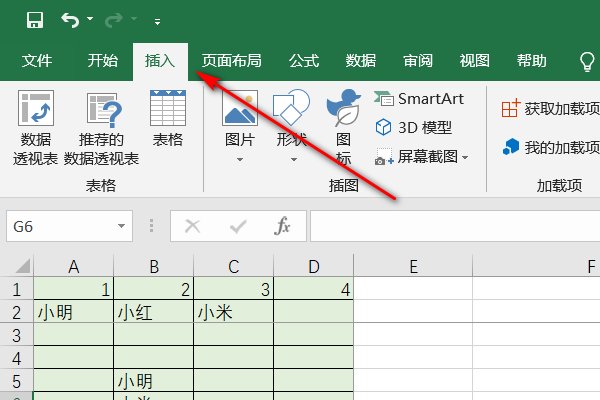600x400 pixels.
Task: Click cell A1 containing 1
Action: (x=74, y=289)
